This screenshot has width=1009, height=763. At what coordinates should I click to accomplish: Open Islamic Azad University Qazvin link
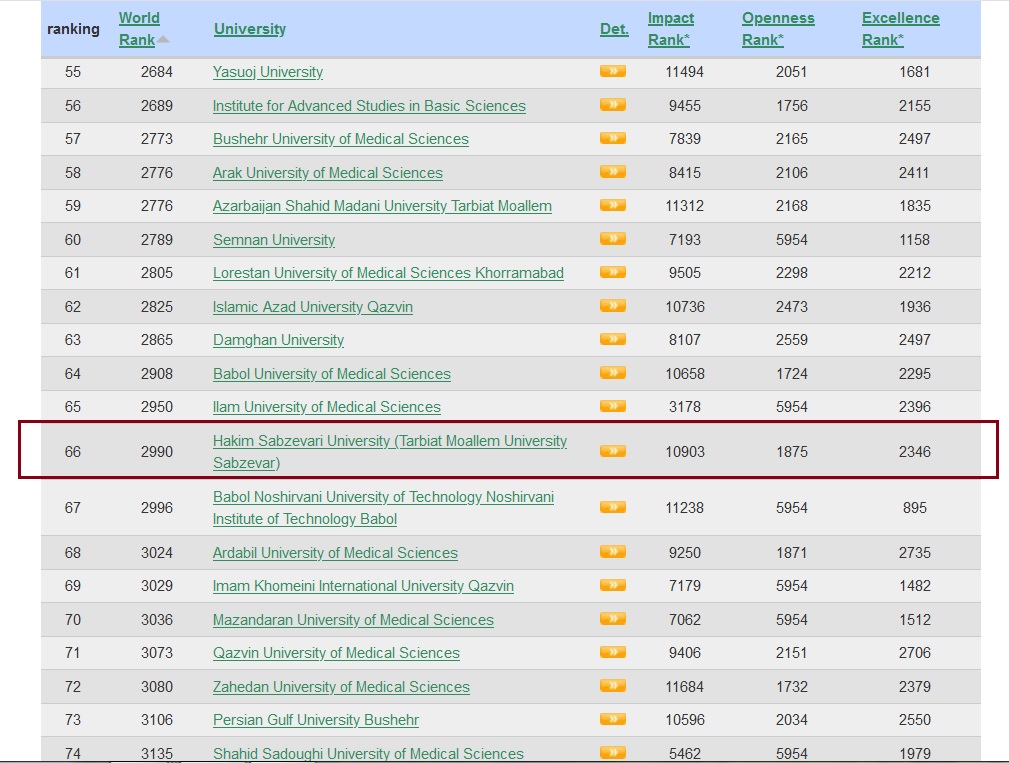[x=313, y=306]
